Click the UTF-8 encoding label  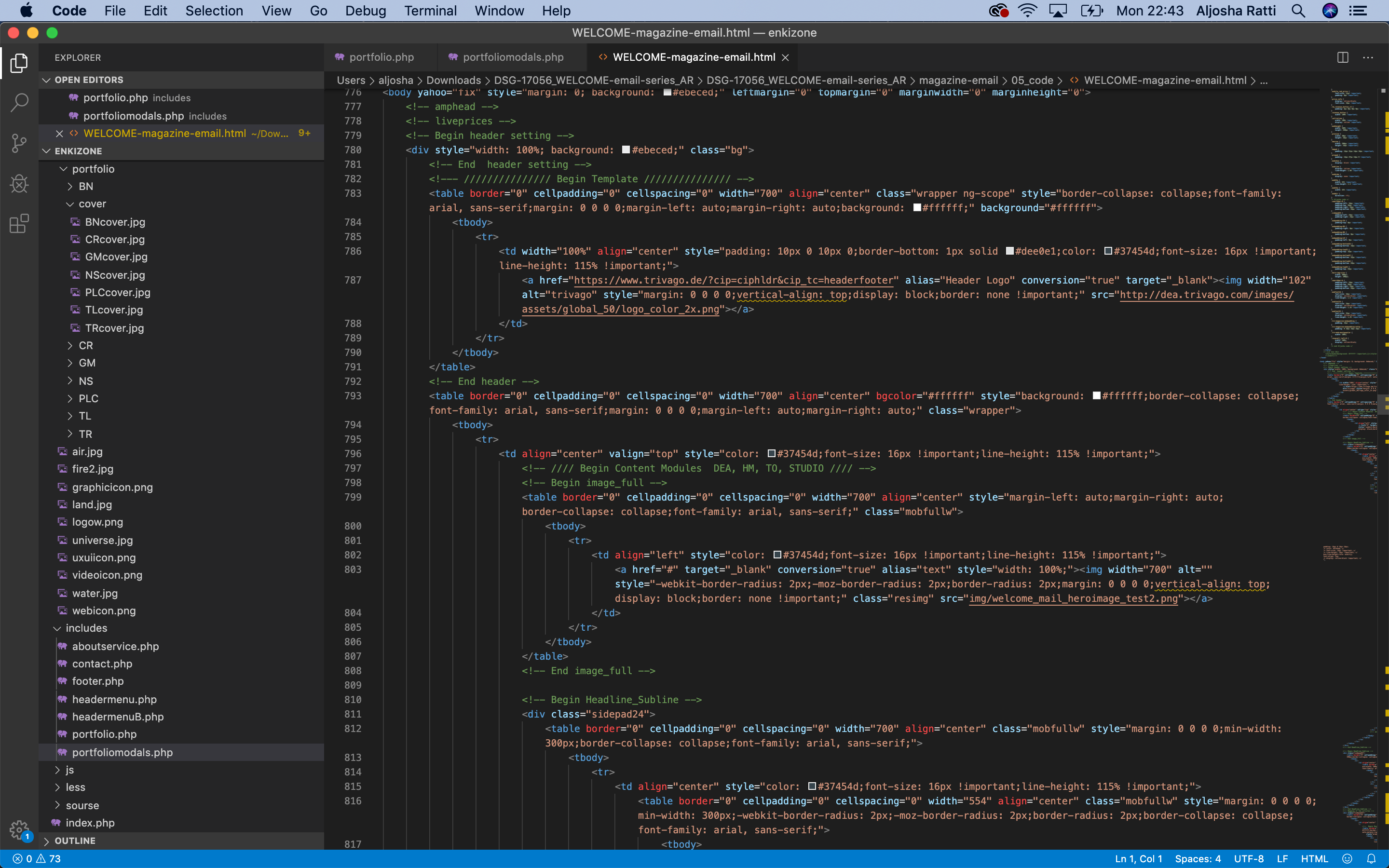coord(1248,858)
